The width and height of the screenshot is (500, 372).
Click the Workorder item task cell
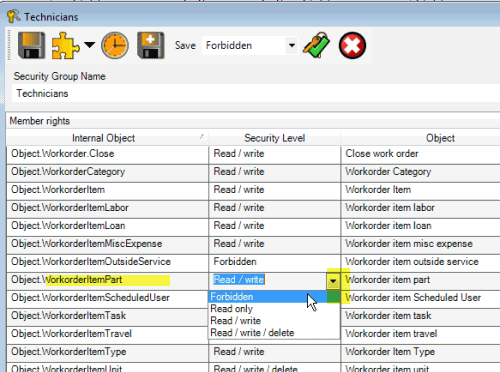[x=421, y=316]
